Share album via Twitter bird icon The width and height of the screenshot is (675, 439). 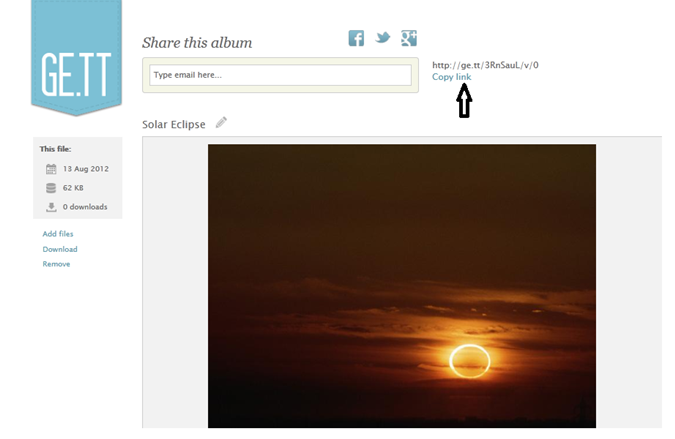[x=382, y=38]
